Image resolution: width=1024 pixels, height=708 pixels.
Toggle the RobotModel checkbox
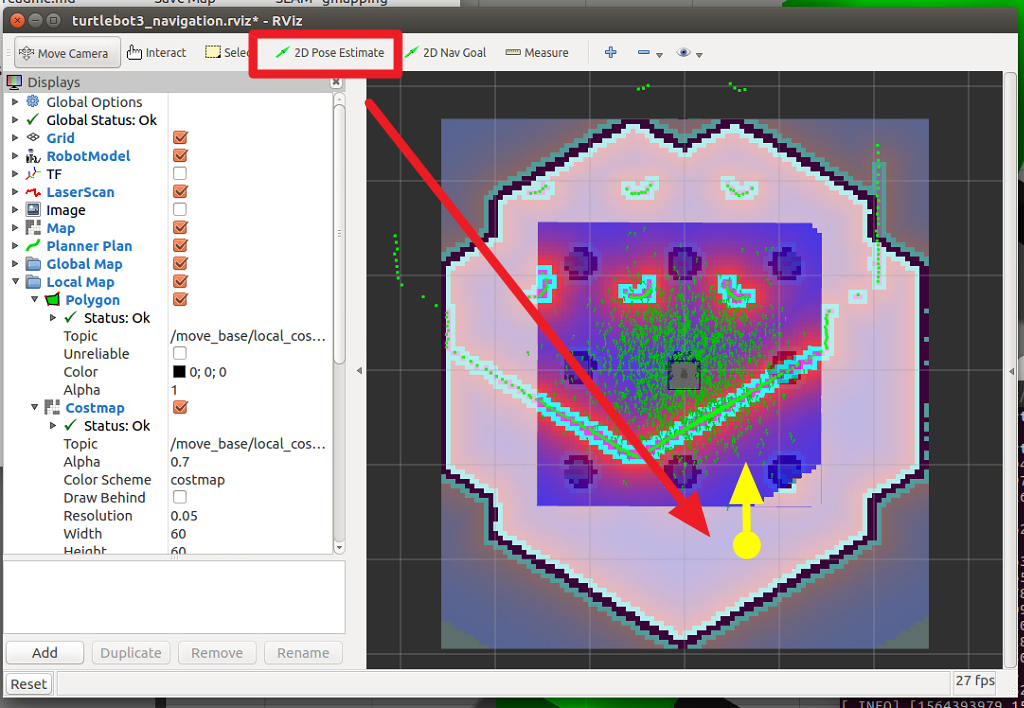tap(180, 155)
